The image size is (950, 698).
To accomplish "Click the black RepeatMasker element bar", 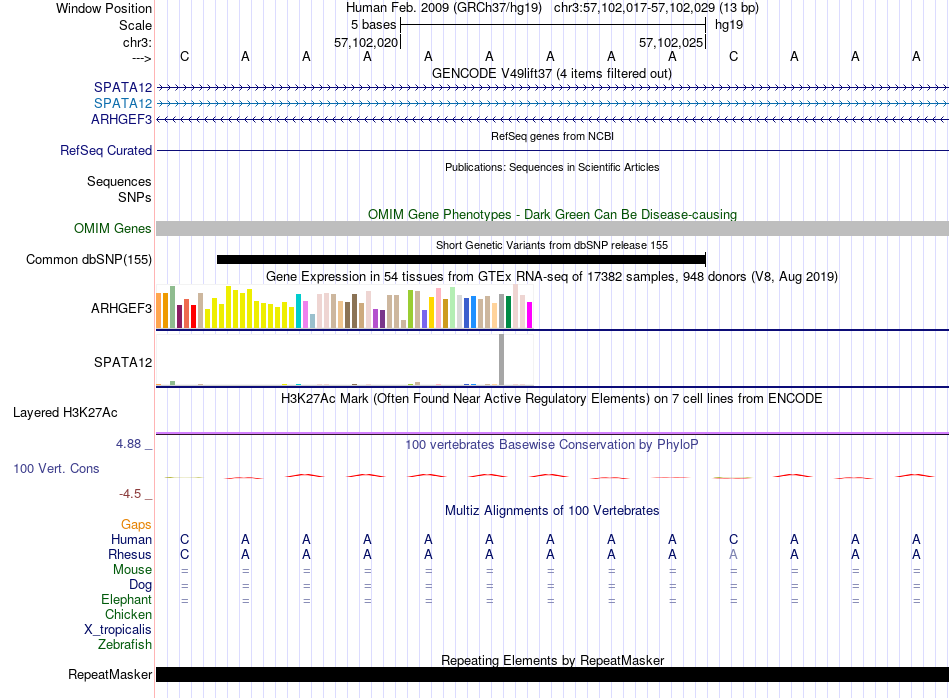I will pyautogui.click(x=552, y=674).
